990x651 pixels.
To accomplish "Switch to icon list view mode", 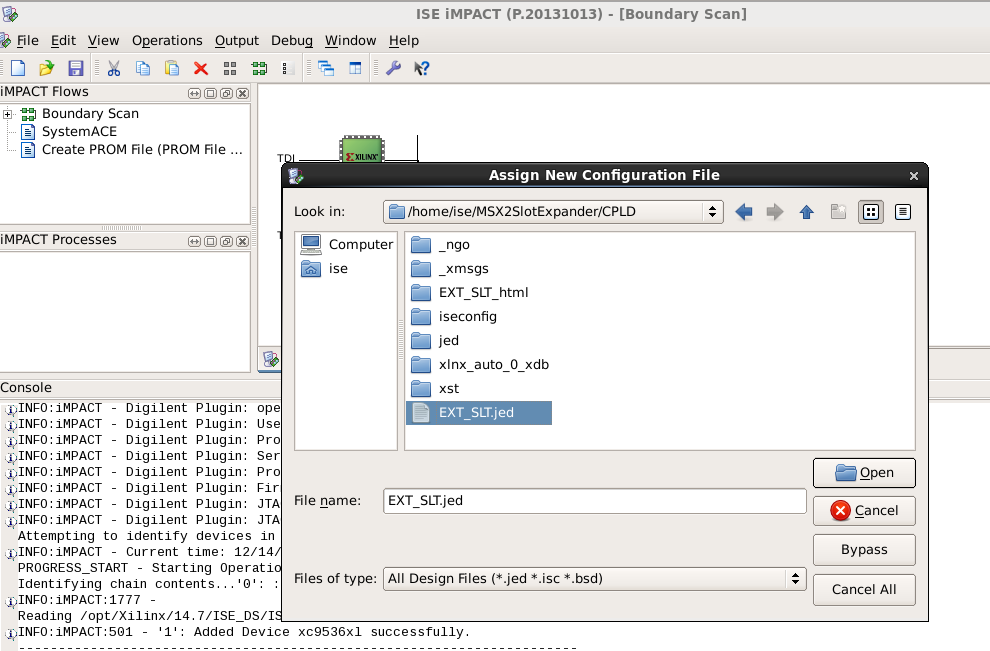I will [x=871, y=212].
